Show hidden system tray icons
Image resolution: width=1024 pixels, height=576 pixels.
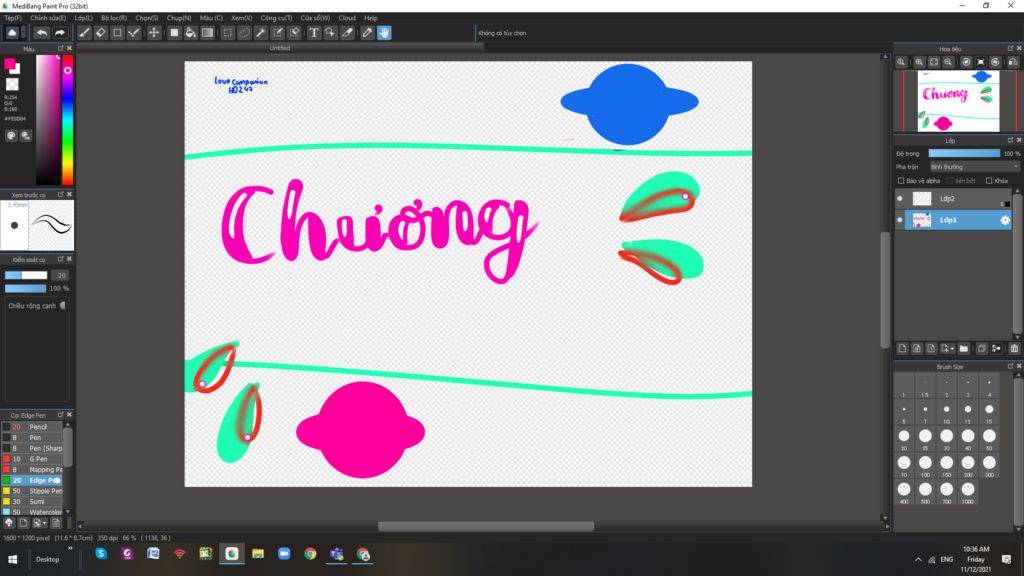click(x=918, y=560)
